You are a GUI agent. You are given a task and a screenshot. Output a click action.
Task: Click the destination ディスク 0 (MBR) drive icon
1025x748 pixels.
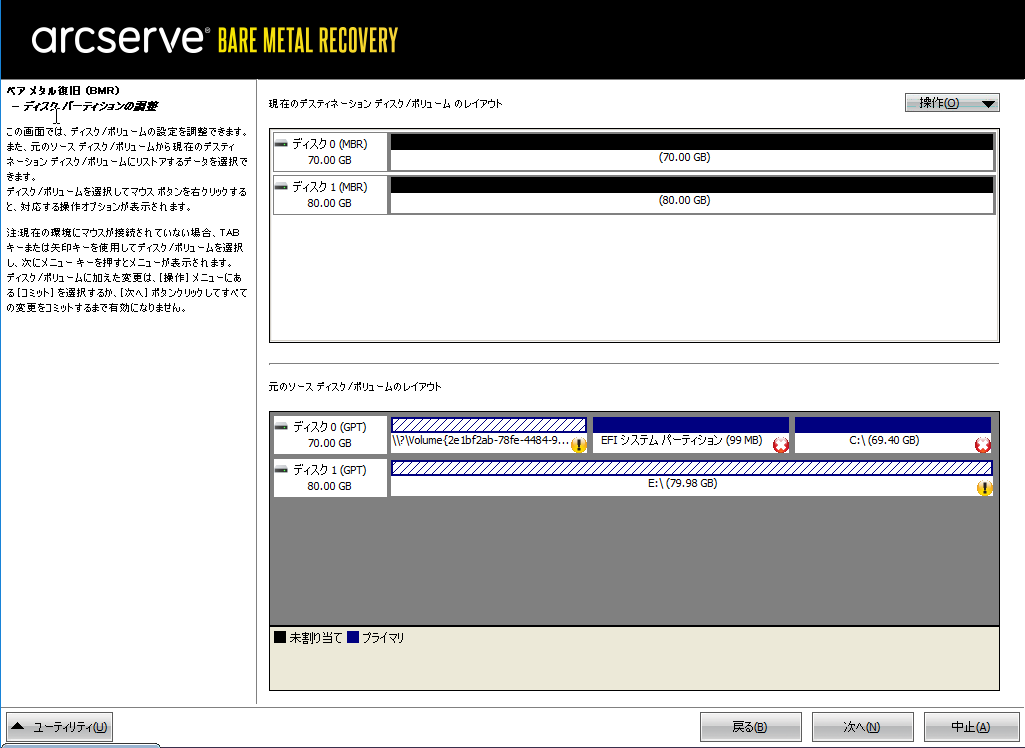(281, 143)
